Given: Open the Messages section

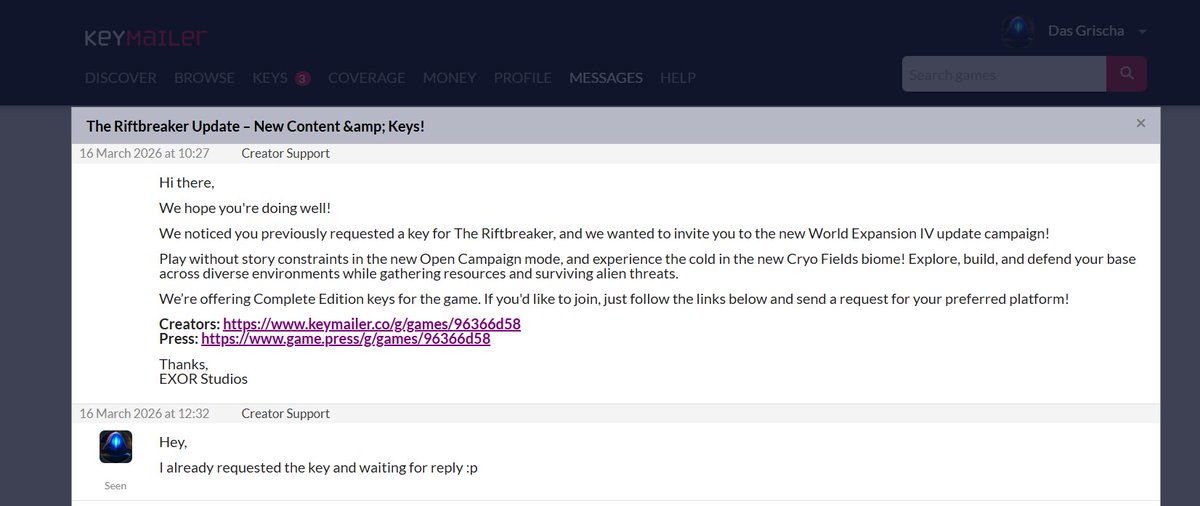Looking at the screenshot, I should coord(606,77).
